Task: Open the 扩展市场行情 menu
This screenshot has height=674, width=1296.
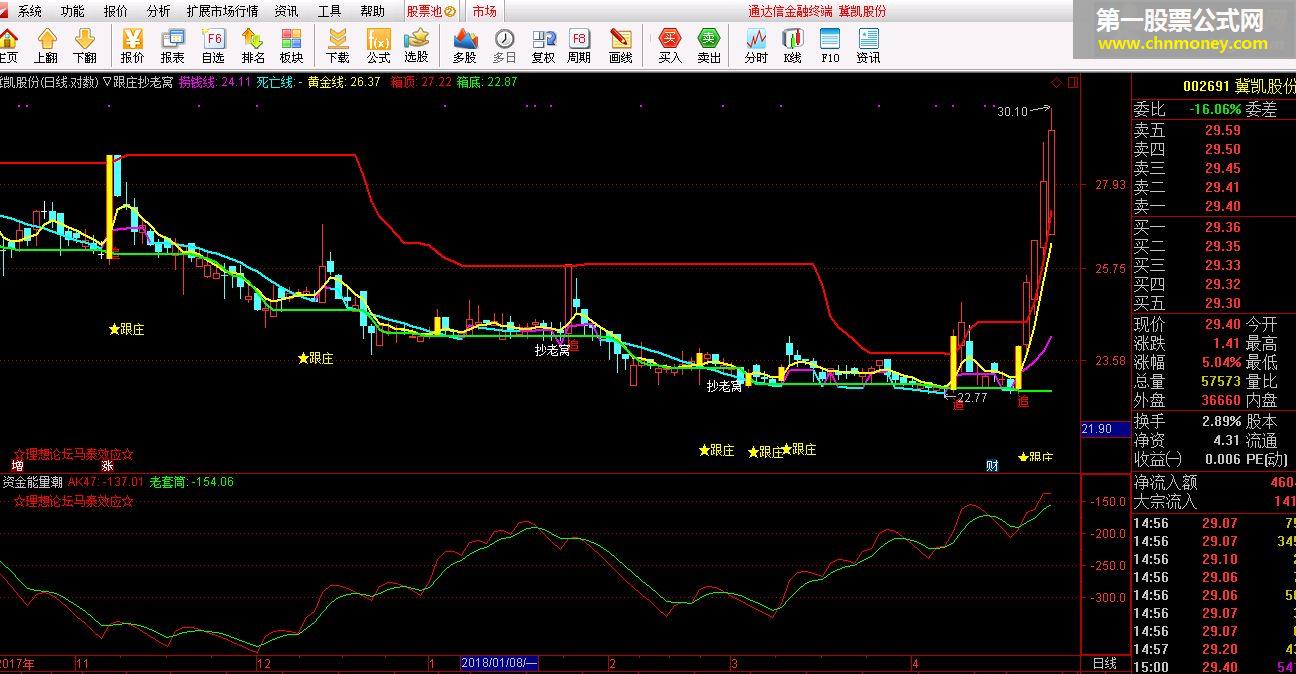Action: click(222, 11)
